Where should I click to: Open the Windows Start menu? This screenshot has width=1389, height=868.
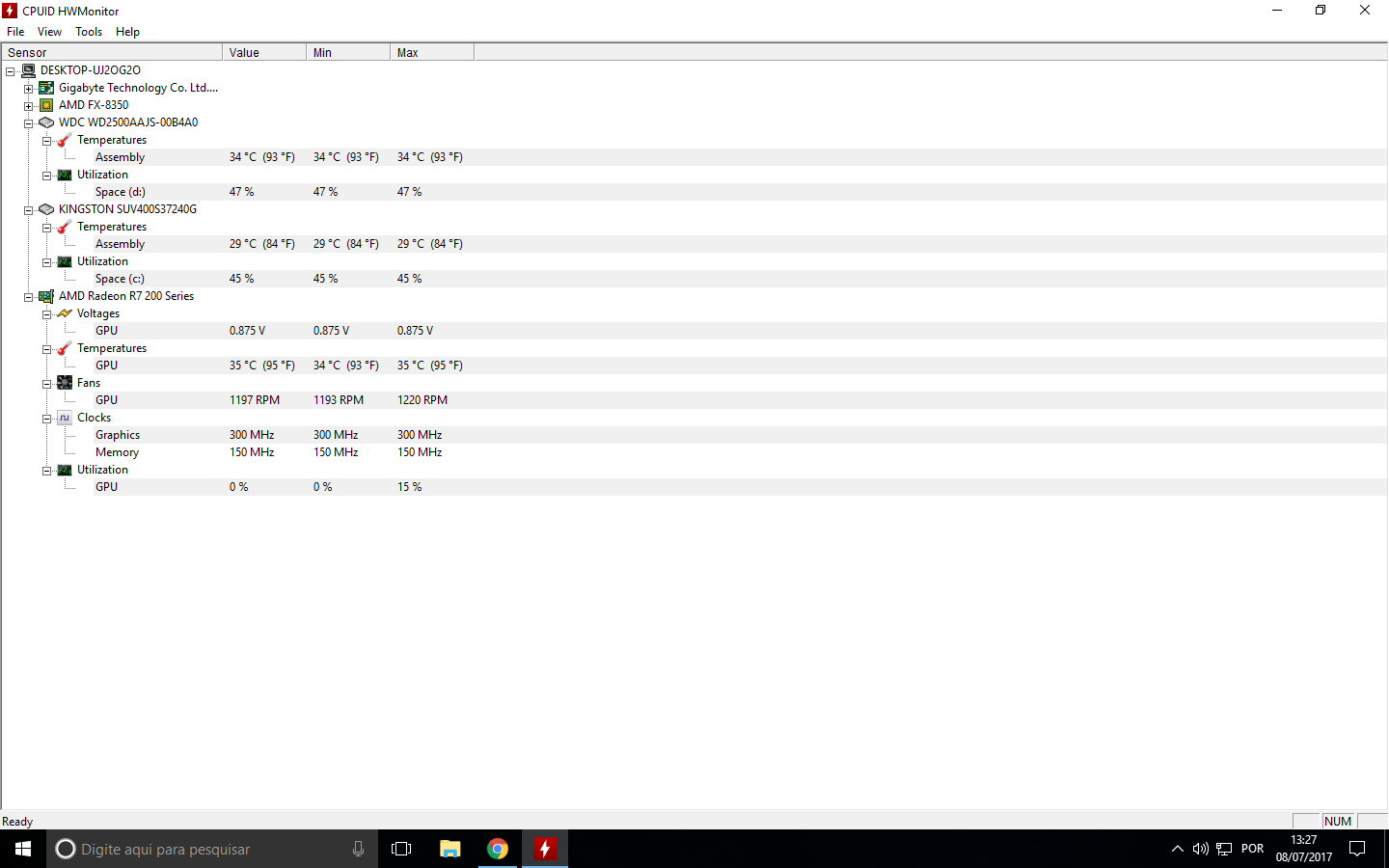point(23,849)
